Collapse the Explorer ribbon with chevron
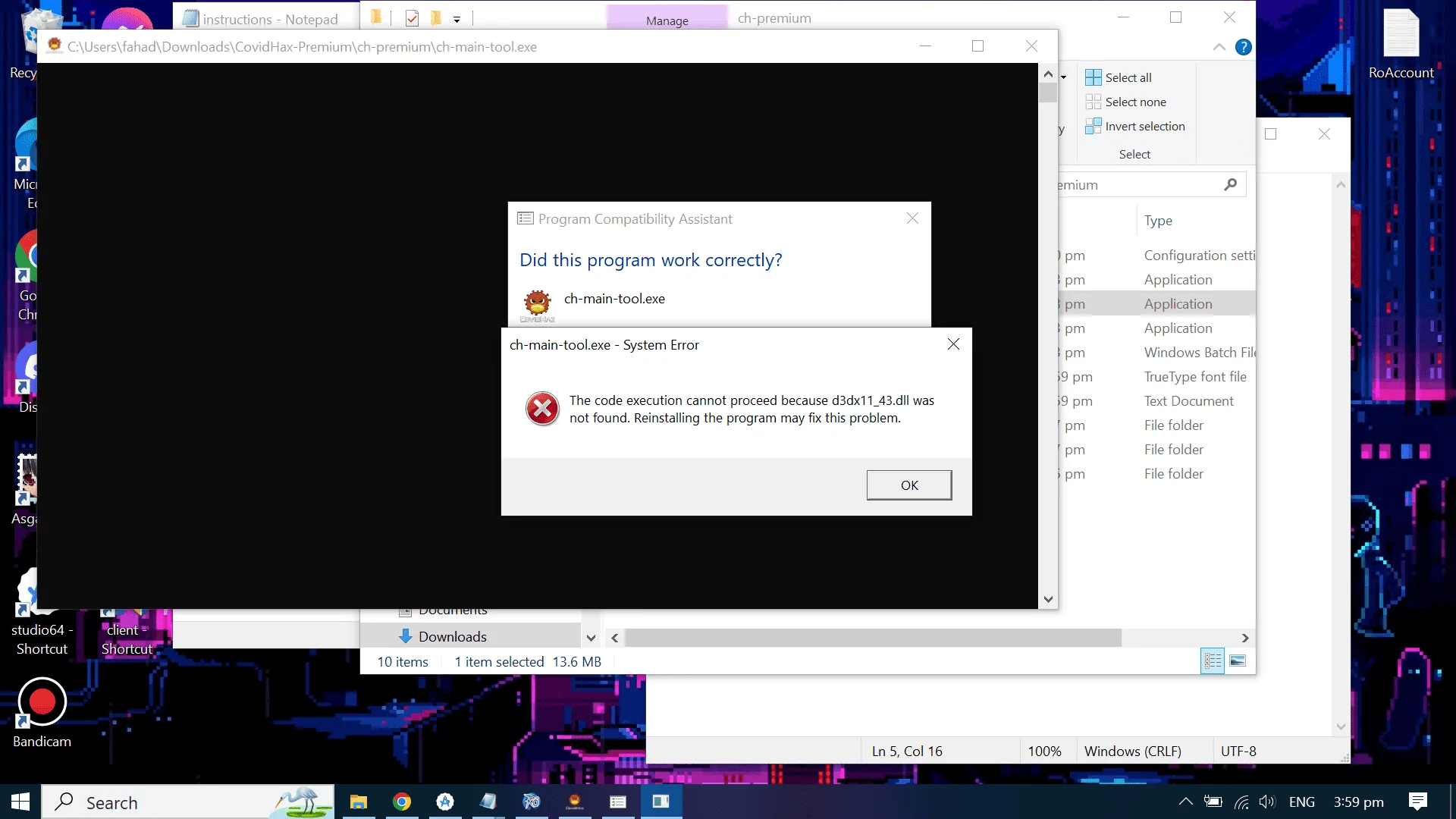 [x=1219, y=47]
